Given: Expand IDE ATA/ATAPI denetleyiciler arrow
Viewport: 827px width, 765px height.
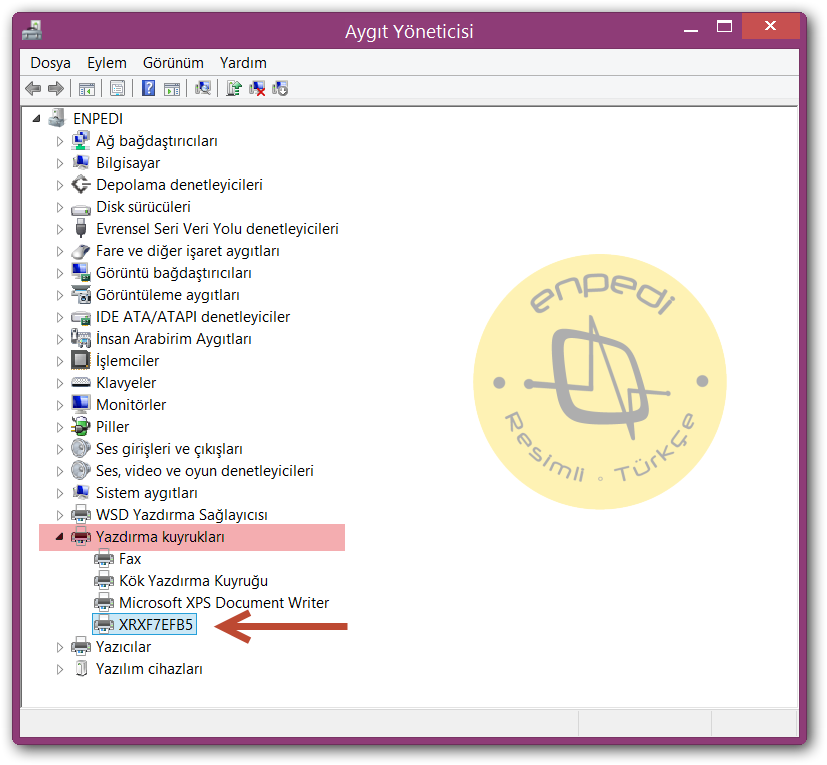Looking at the screenshot, I should point(60,317).
